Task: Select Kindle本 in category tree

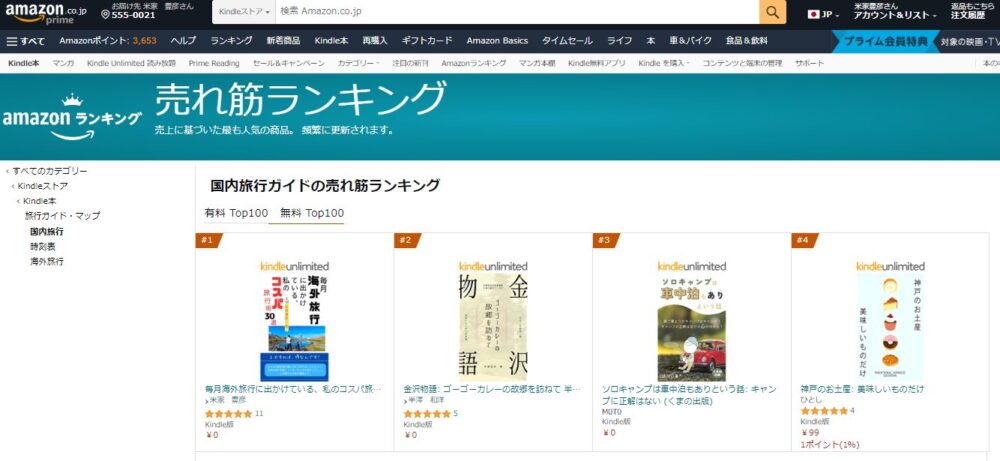Action: [40, 201]
